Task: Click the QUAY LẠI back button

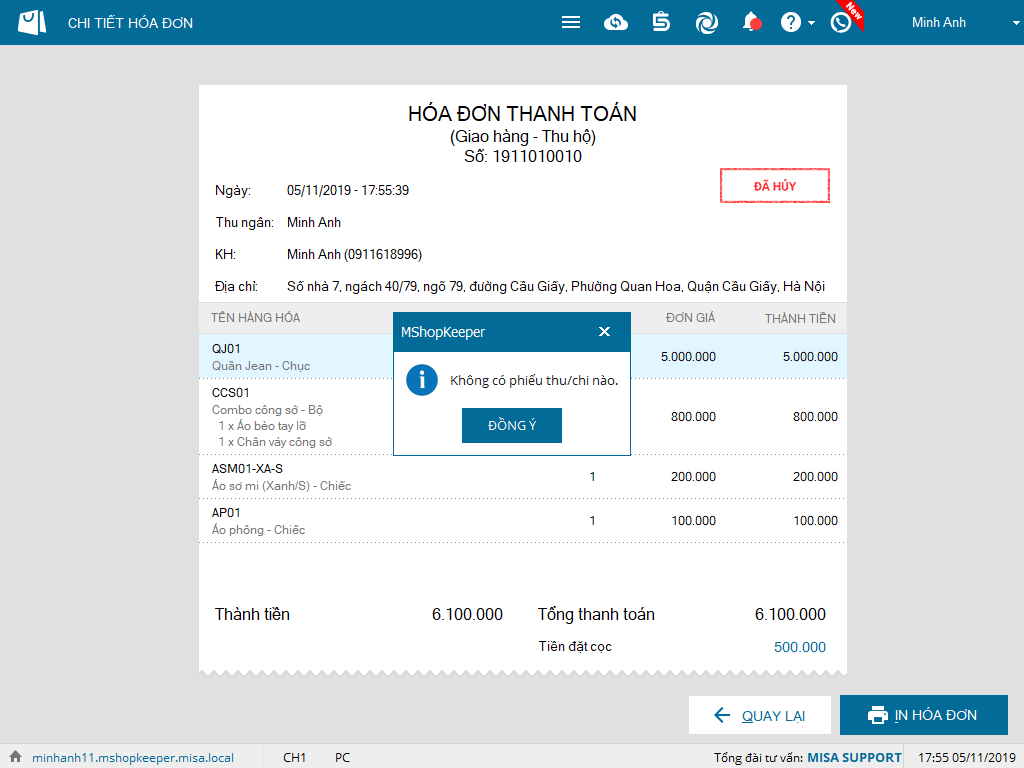Action: pos(760,715)
